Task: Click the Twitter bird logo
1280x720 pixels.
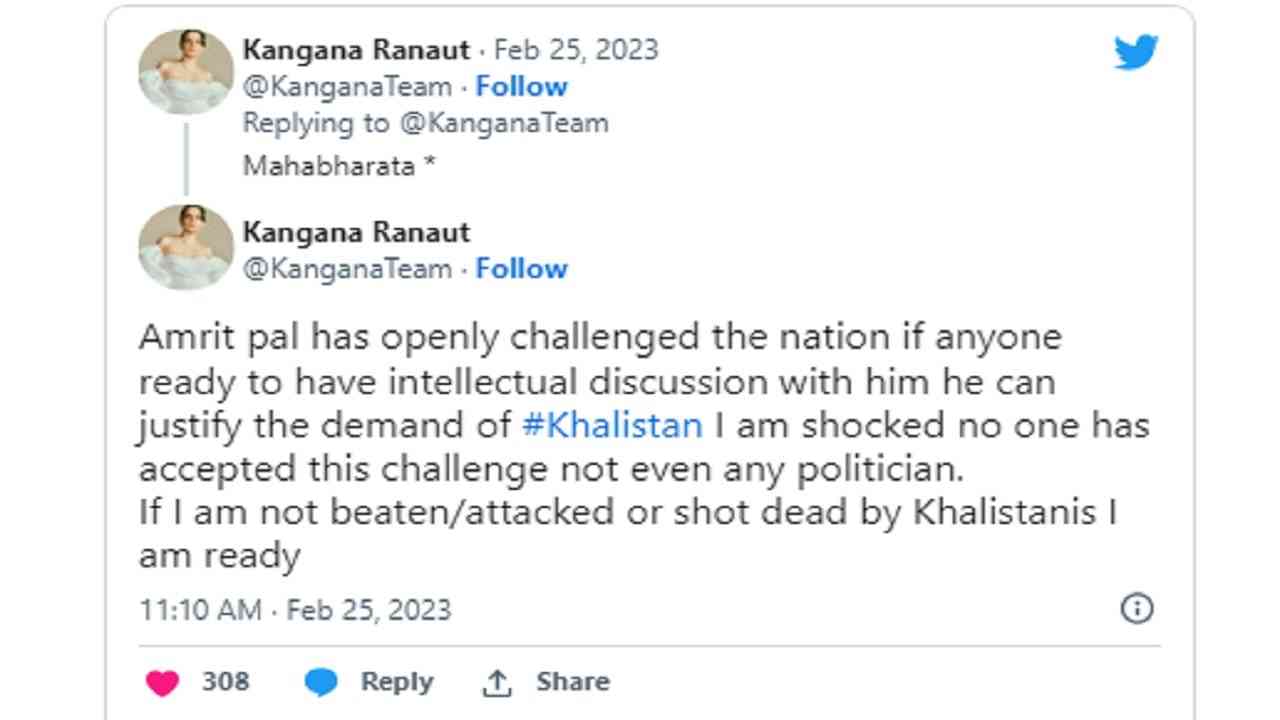Action: pos(1136,52)
